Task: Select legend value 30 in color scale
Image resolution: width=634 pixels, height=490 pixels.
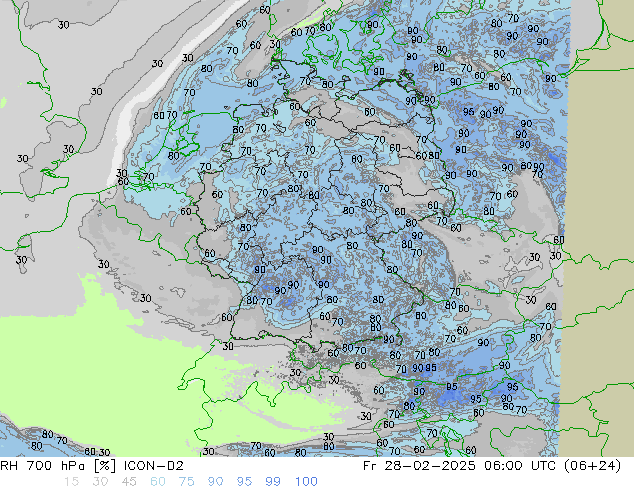Action: click(100, 482)
